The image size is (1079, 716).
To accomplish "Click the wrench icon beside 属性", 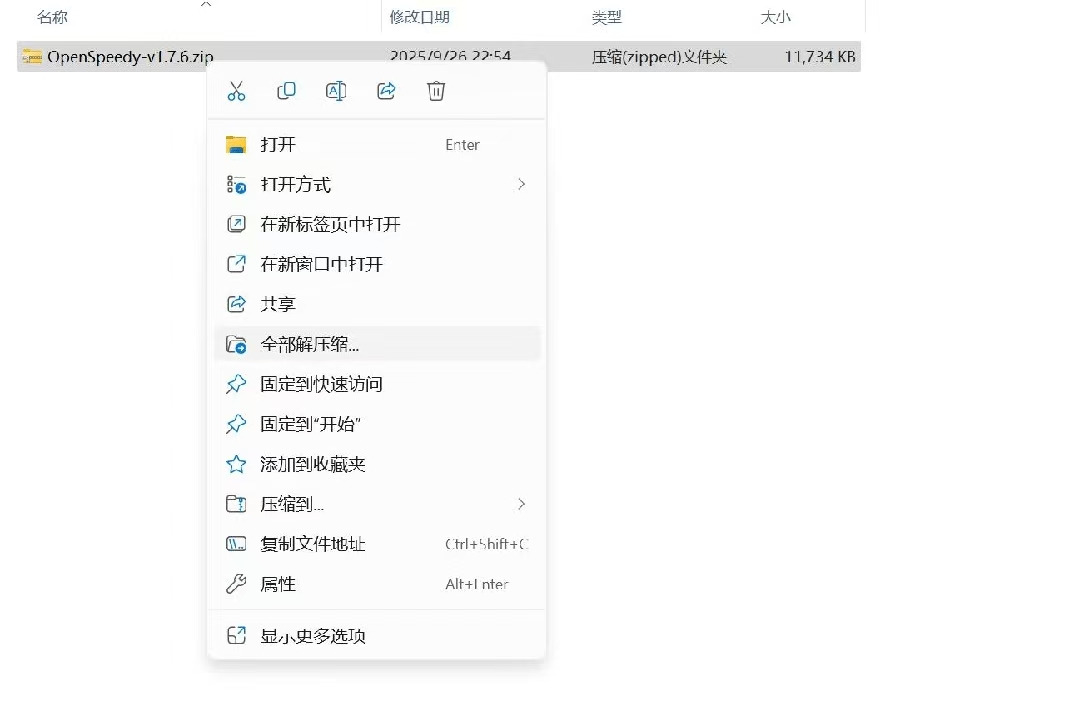I will (236, 584).
